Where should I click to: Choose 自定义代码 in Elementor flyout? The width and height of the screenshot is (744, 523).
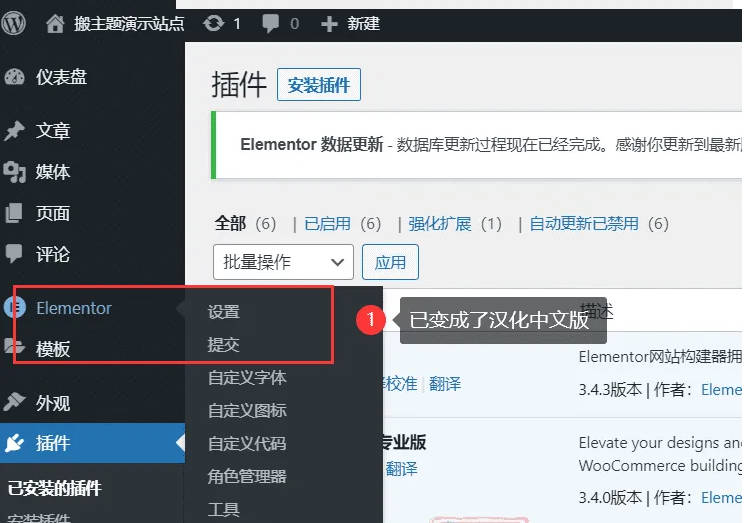(247, 443)
